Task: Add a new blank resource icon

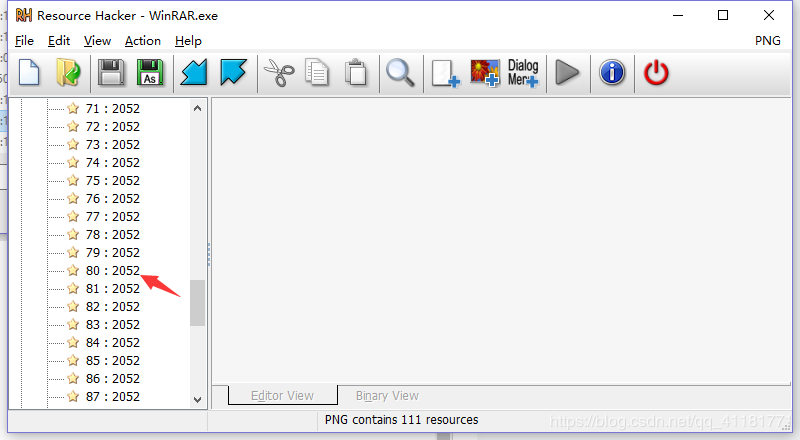Action: [445, 74]
